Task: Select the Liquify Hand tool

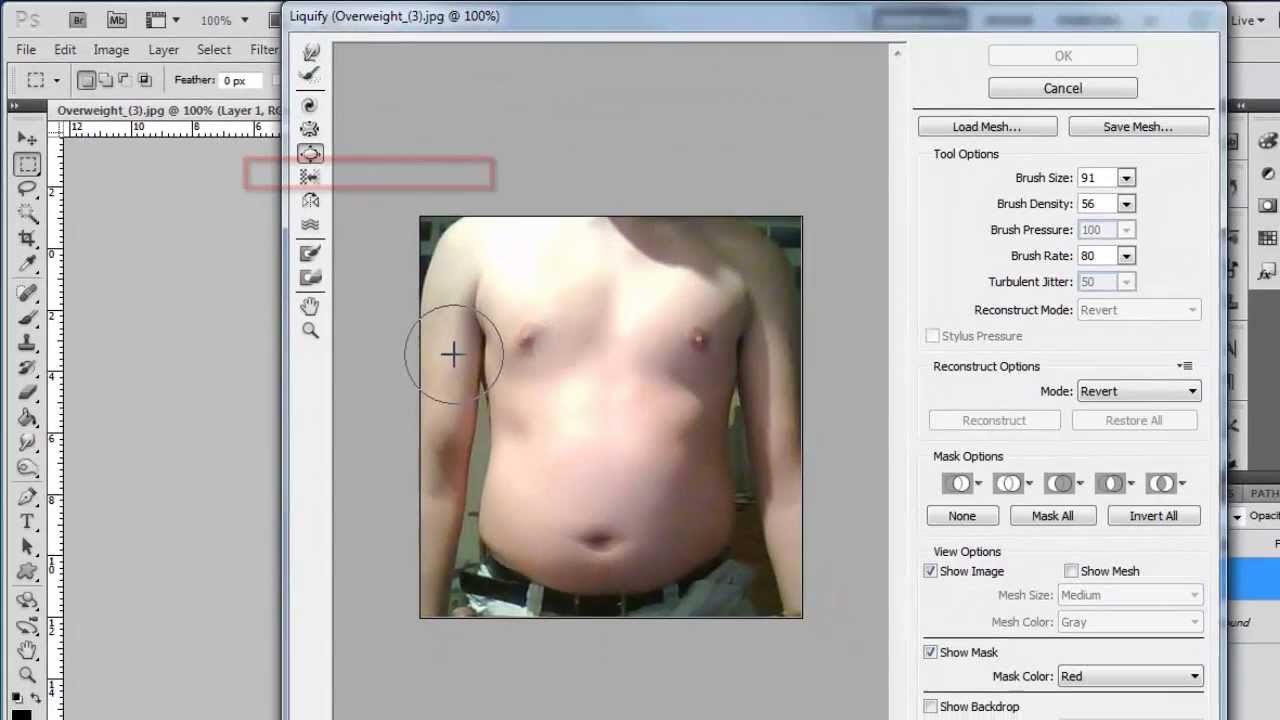Action: click(x=310, y=306)
